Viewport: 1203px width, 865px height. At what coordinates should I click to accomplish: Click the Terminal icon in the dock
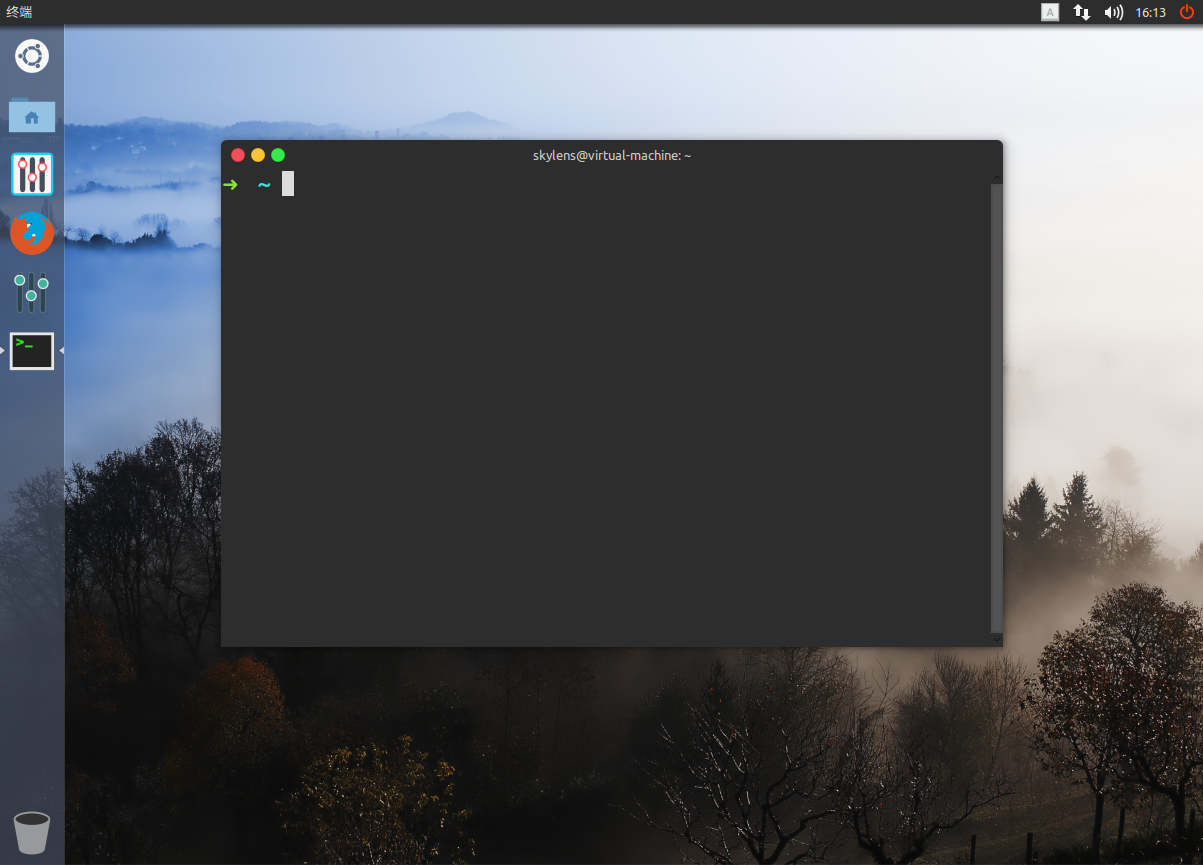[32, 351]
